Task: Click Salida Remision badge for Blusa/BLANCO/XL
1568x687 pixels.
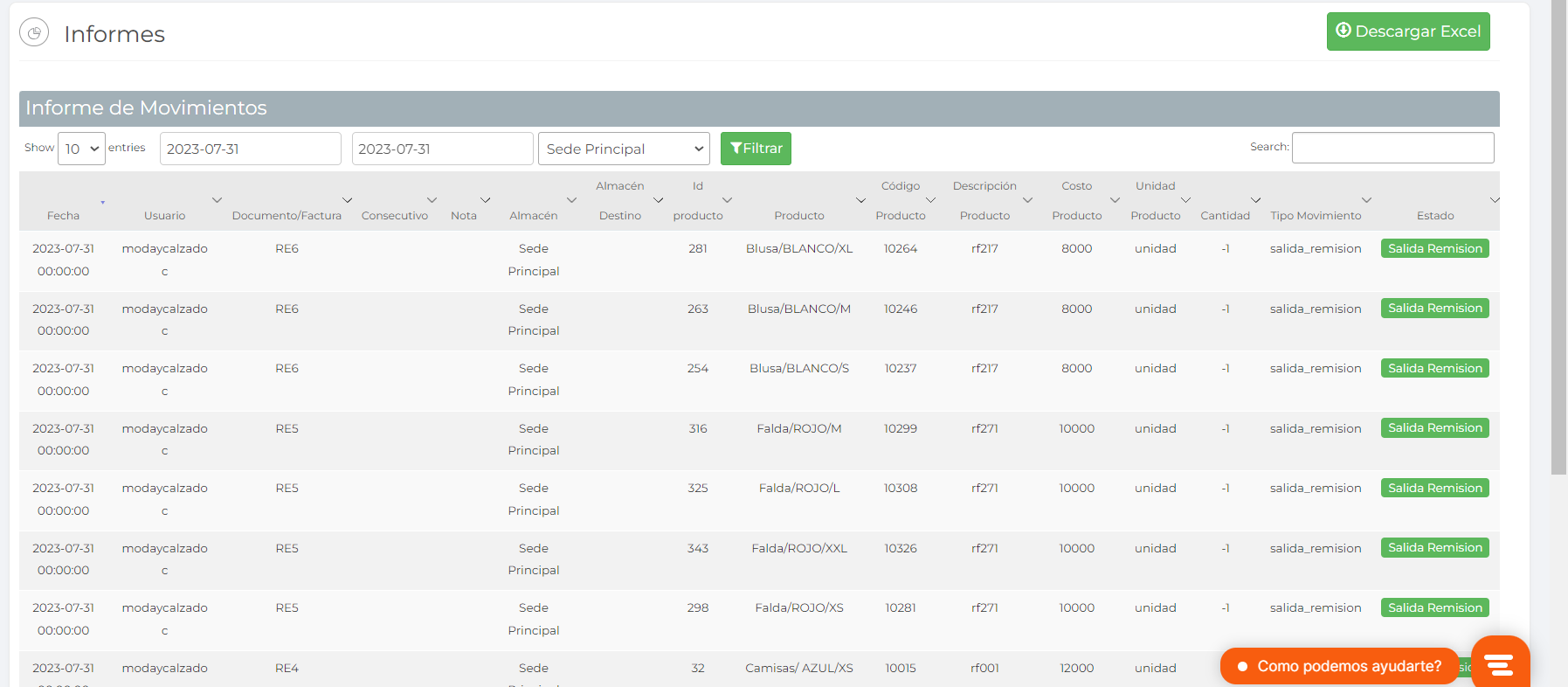Action: tap(1435, 248)
